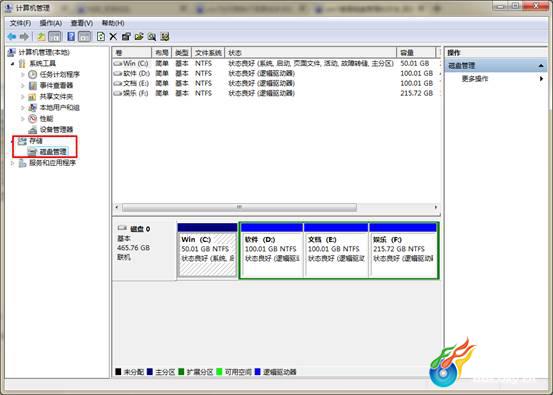Expand the 本地用户和组 node
The image size is (553, 395).
pos(23,108)
